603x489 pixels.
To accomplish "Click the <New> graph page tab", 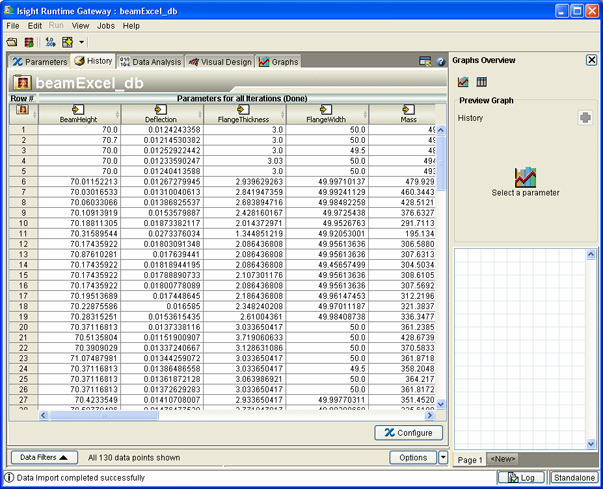I will [503, 459].
